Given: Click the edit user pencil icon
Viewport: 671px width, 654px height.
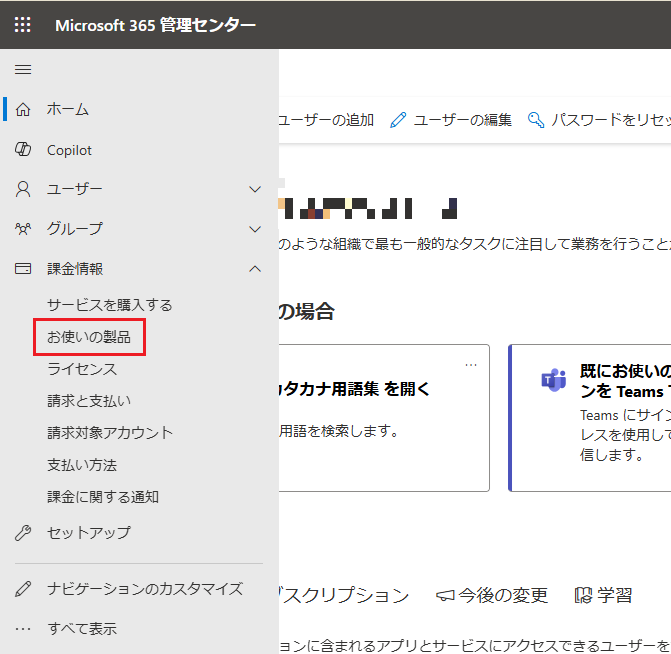Looking at the screenshot, I should click(x=398, y=120).
